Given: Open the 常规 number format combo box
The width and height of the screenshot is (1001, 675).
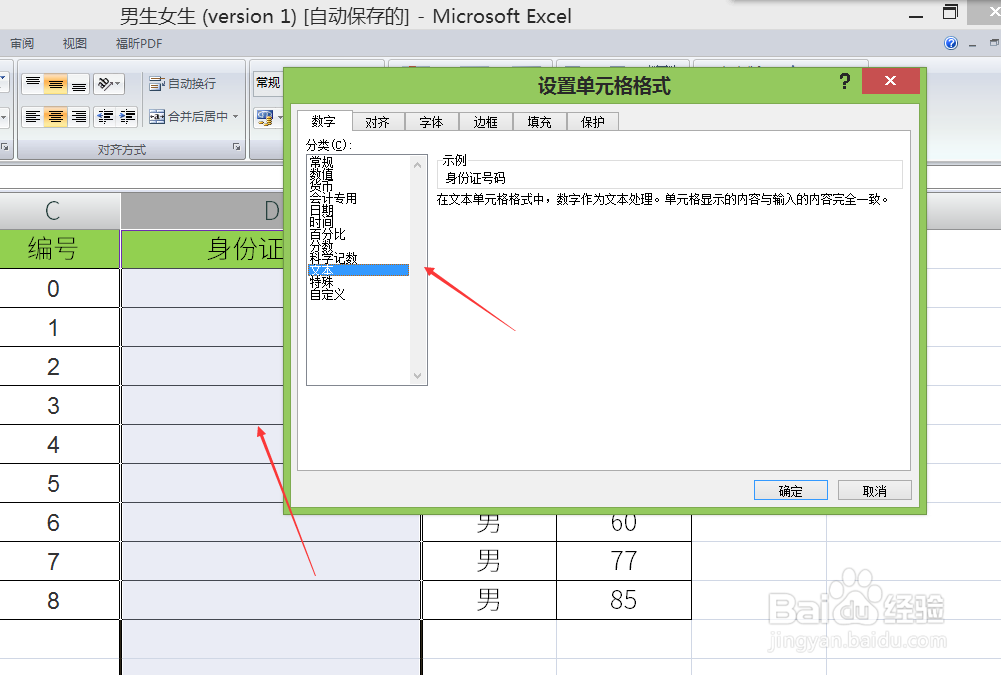Looking at the screenshot, I should [268, 82].
